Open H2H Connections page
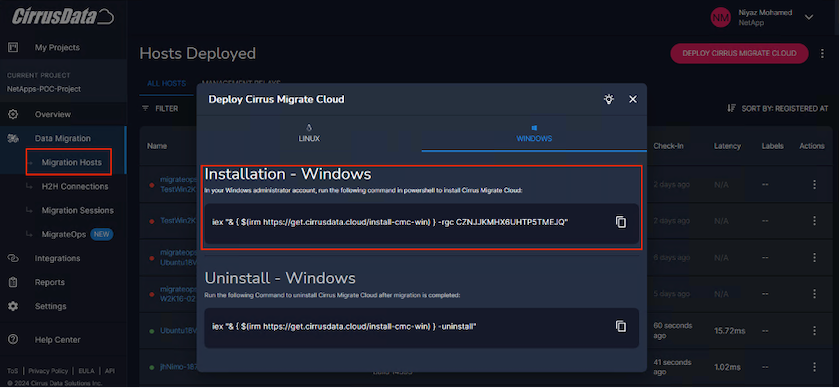 point(75,186)
